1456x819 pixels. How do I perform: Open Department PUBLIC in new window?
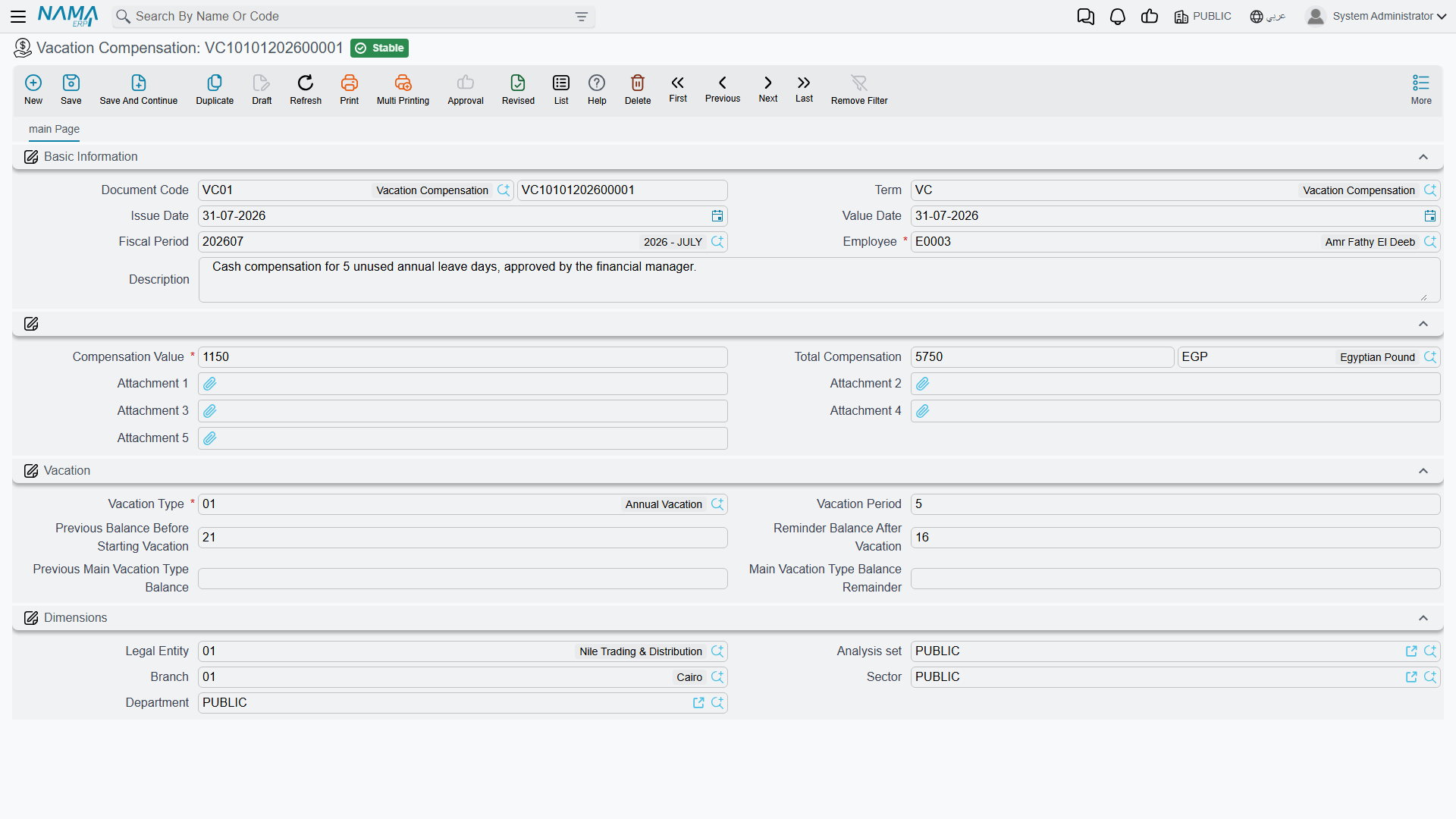pyautogui.click(x=698, y=703)
